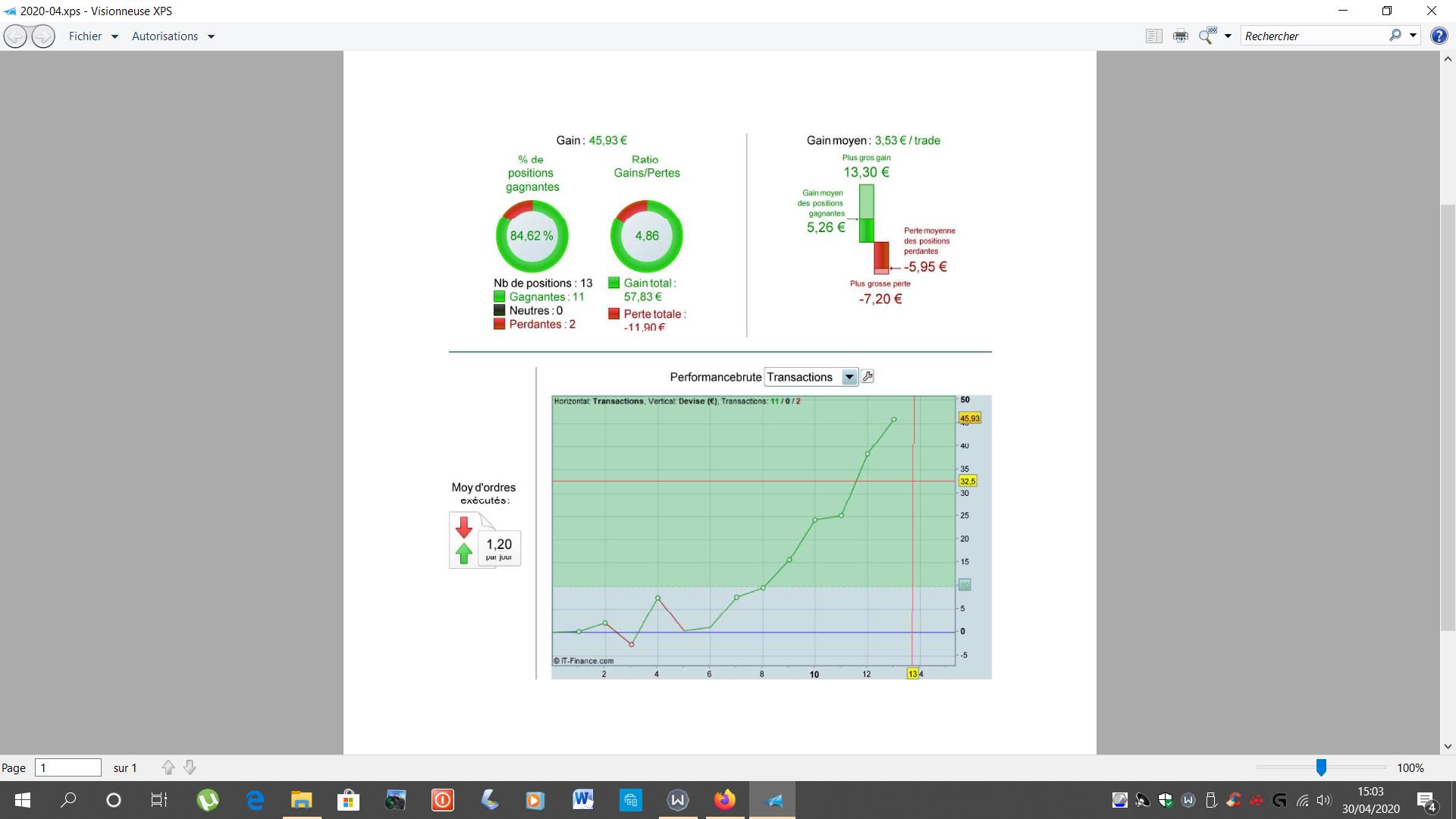Screen dimensions: 1456x819
Task: Click the previous page up arrow
Action: click(x=168, y=767)
